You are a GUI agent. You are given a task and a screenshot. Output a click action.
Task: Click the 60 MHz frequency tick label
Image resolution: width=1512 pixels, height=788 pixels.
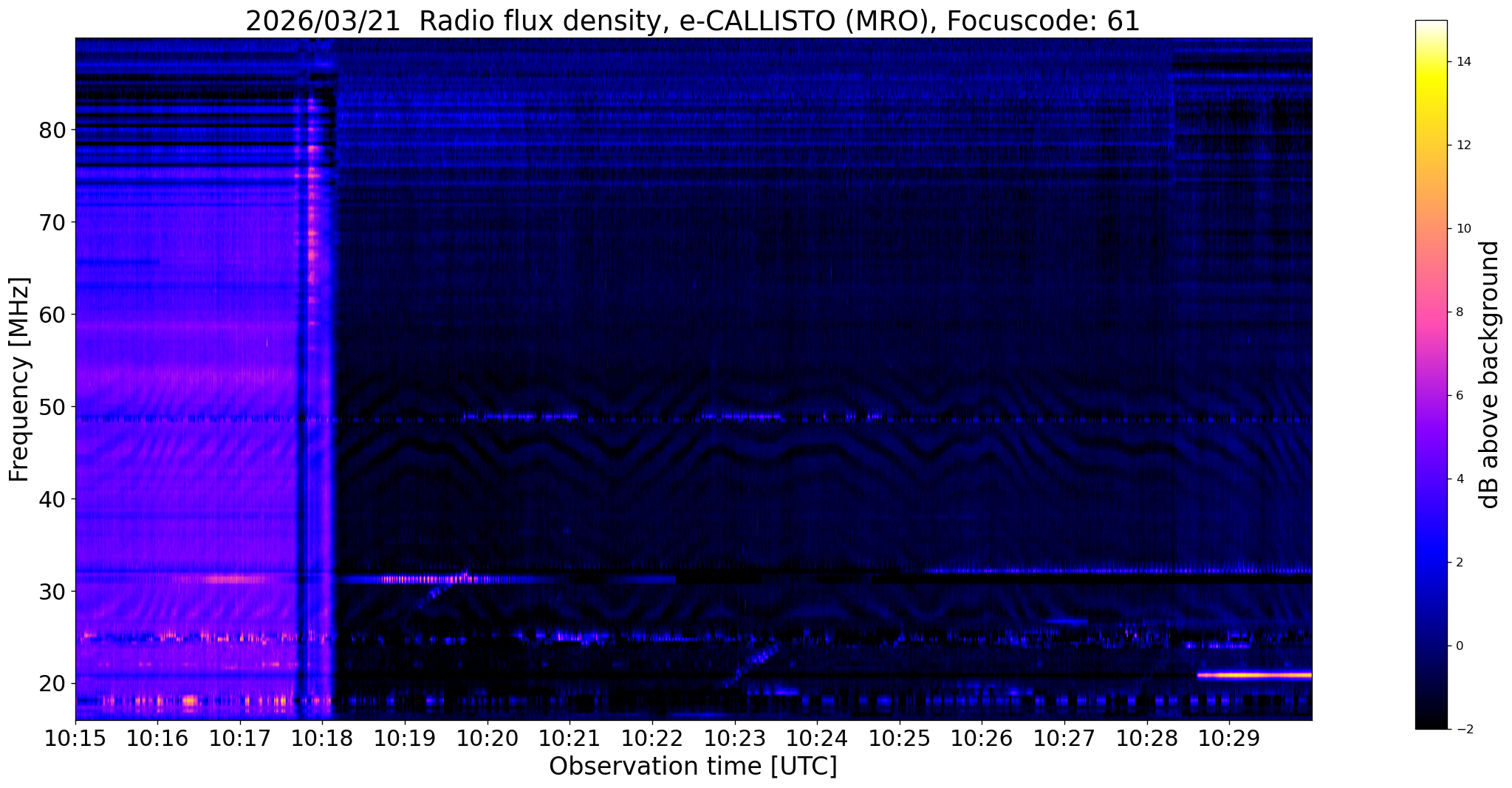[x=52, y=315]
